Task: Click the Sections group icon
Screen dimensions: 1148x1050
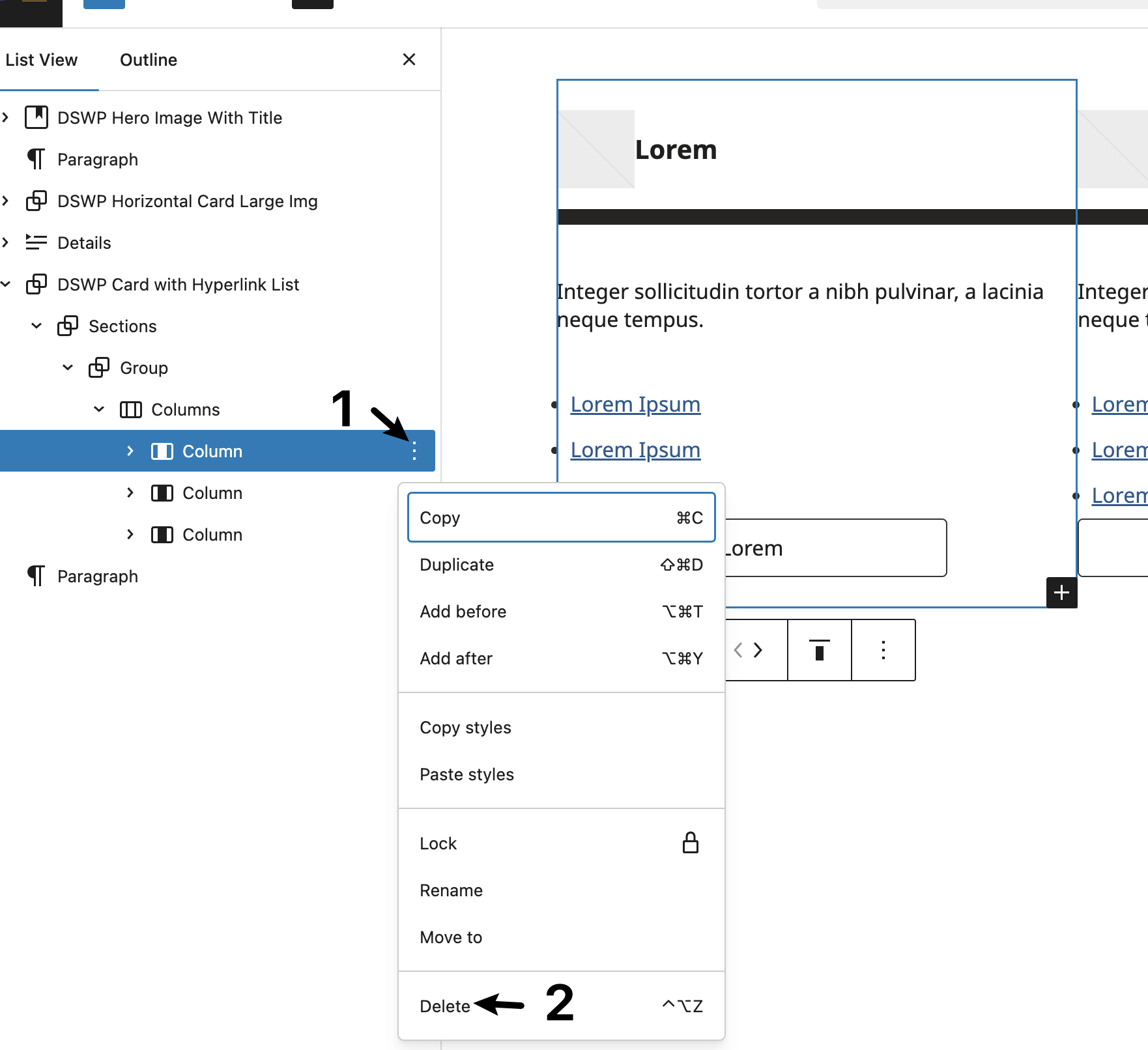Action: (68, 326)
